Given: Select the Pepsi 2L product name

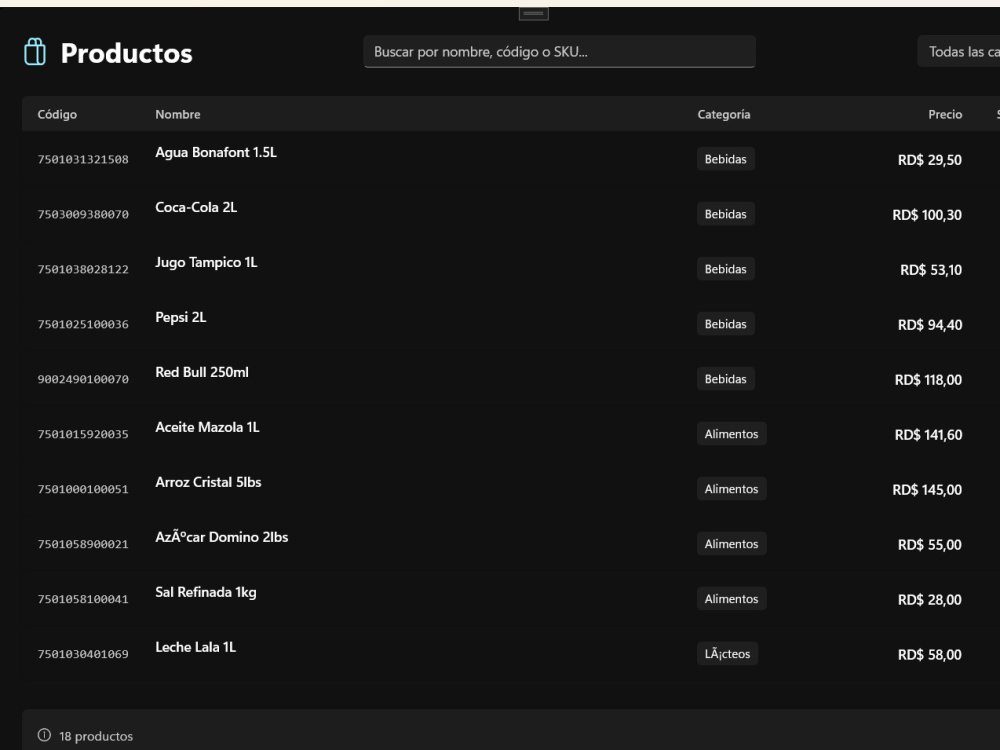Looking at the screenshot, I should tap(180, 317).
